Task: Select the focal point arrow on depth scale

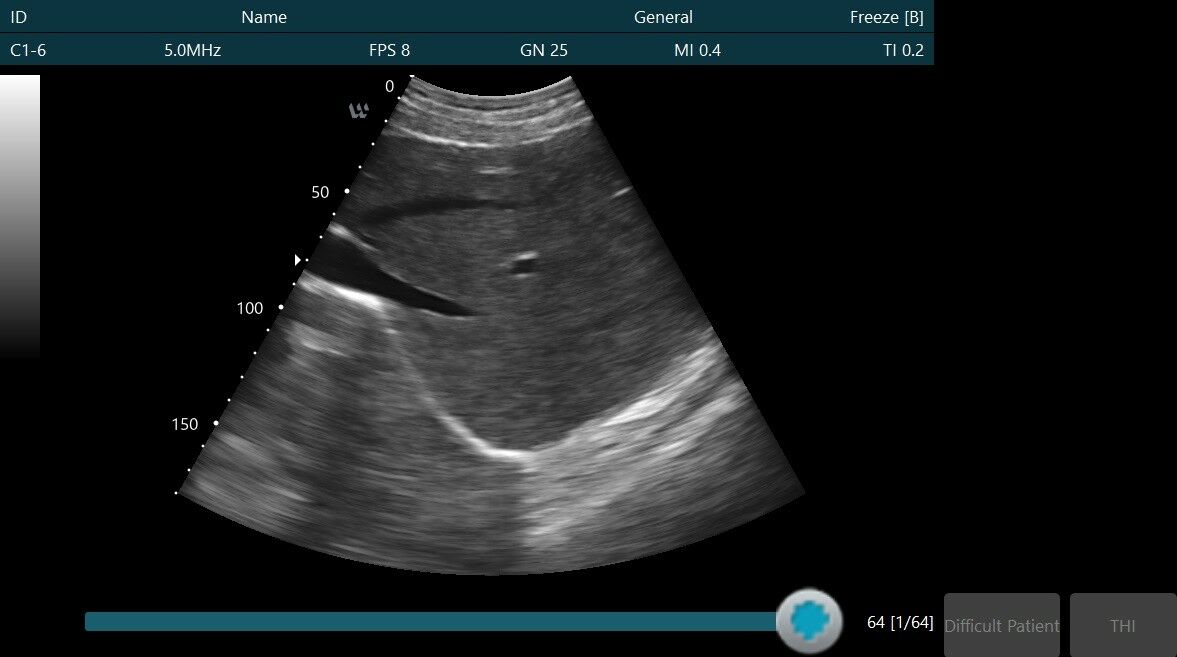Action: tap(297, 259)
